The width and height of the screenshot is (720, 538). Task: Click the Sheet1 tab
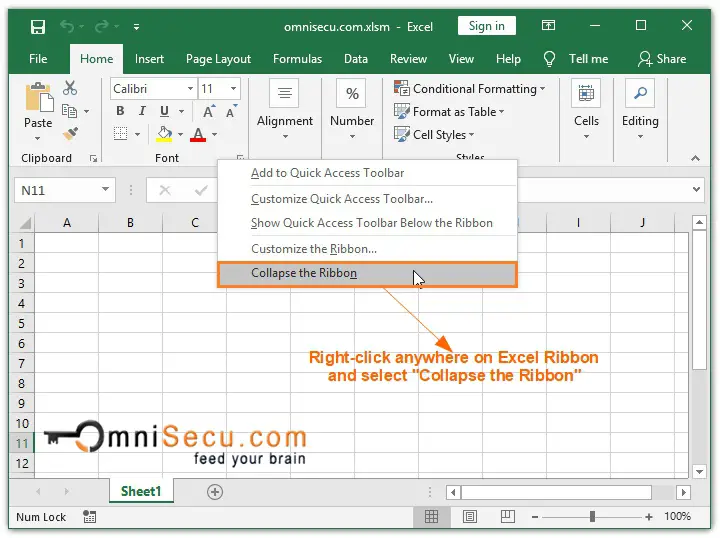(x=141, y=491)
